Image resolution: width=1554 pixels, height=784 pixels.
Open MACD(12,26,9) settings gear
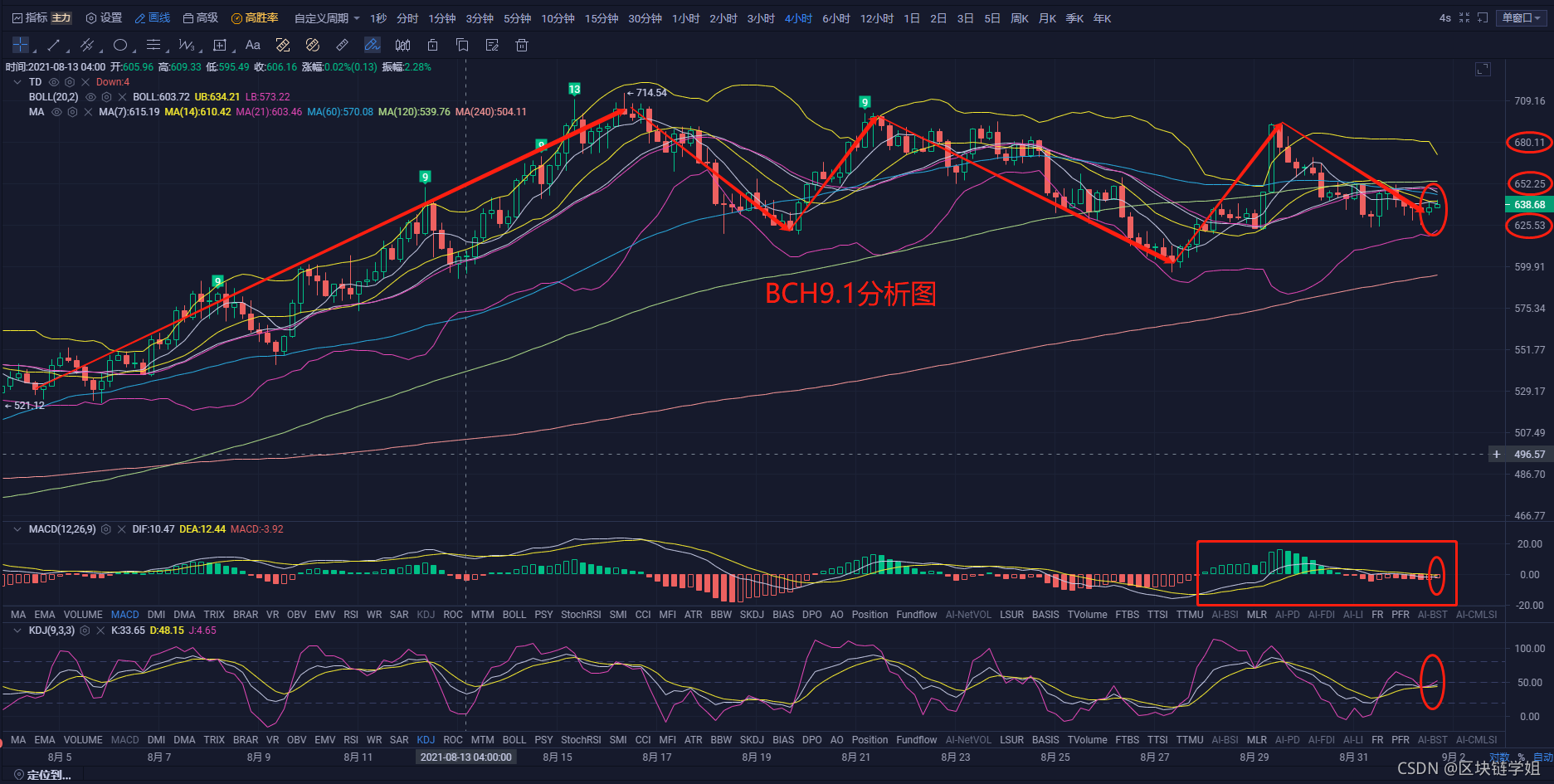106,529
